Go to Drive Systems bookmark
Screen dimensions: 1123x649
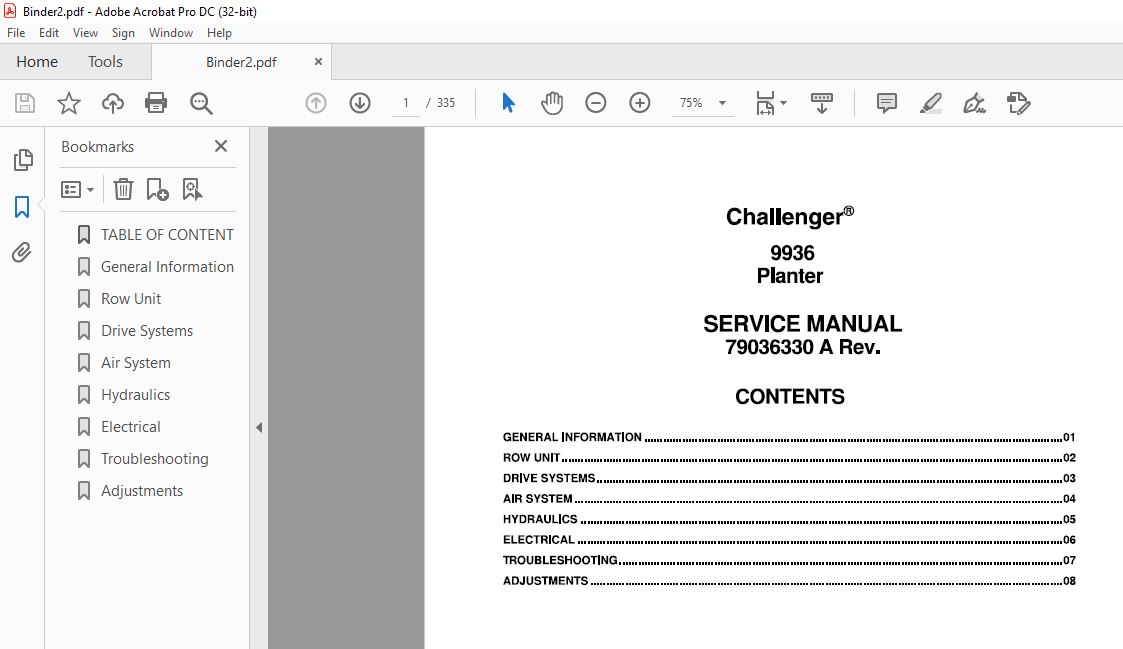(147, 331)
